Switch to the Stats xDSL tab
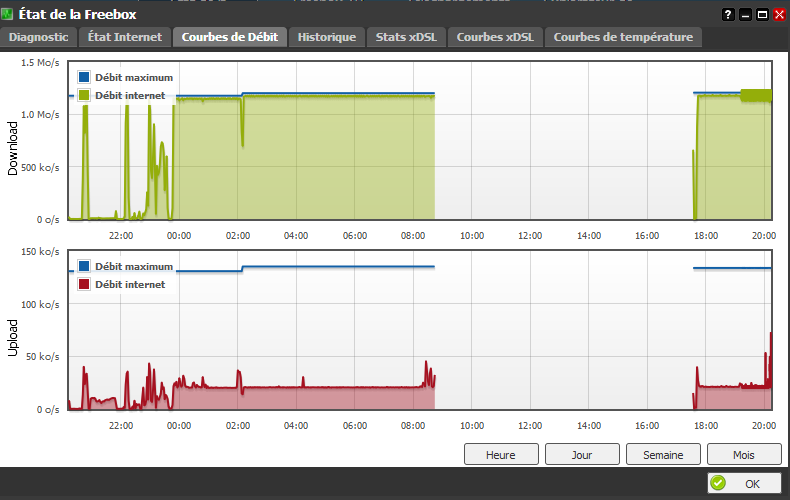The height and width of the screenshot is (500, 790). 406,37
